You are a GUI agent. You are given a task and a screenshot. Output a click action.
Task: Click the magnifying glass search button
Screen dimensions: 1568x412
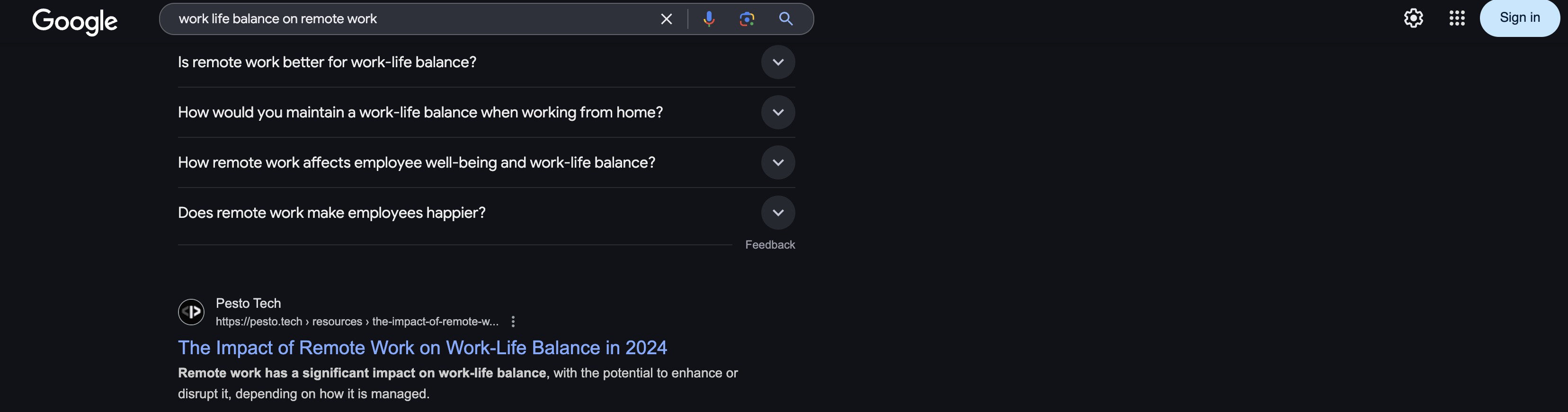[x=785, y=19]
